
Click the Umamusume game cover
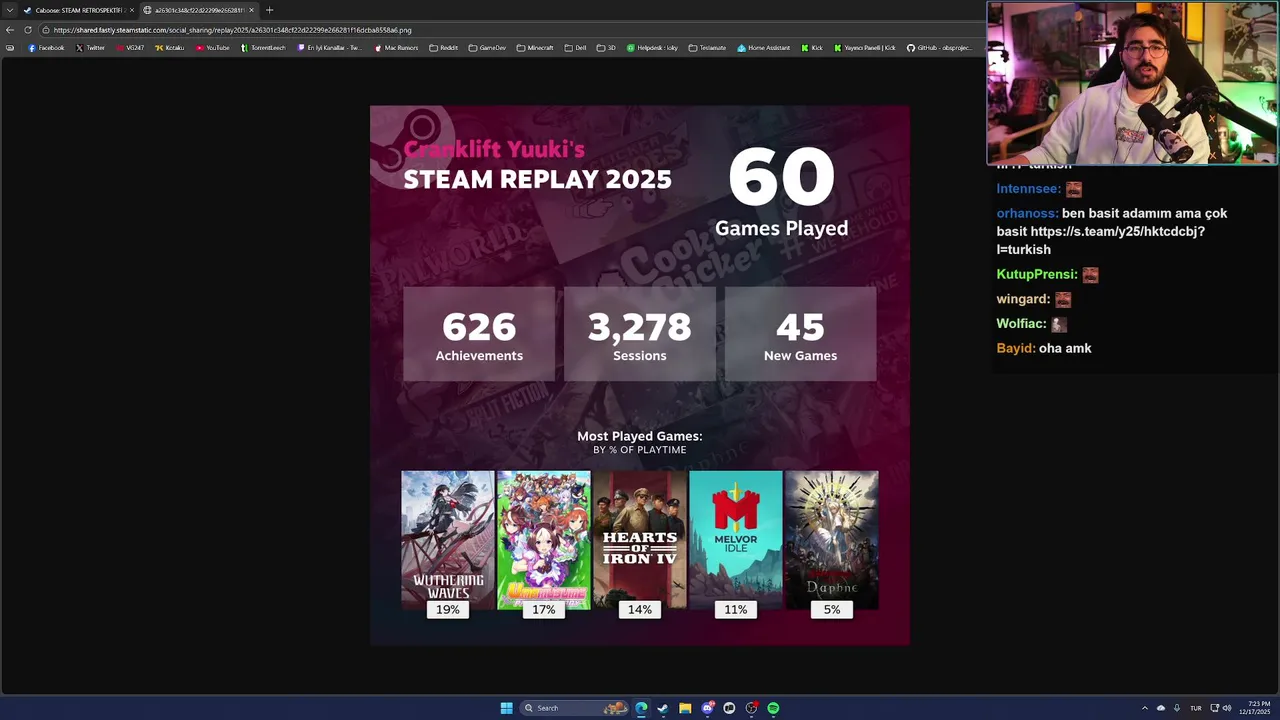pos(543,540)
